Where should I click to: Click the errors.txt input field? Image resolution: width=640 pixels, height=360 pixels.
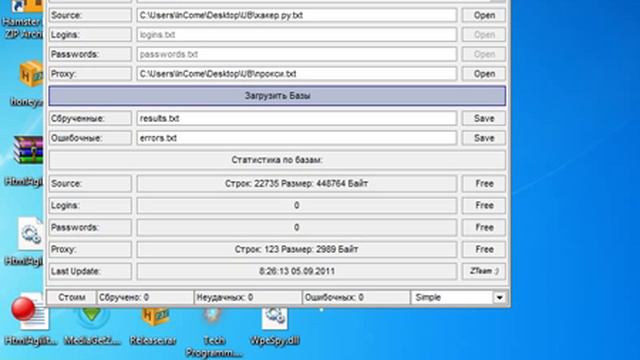(x=297, y=138)
